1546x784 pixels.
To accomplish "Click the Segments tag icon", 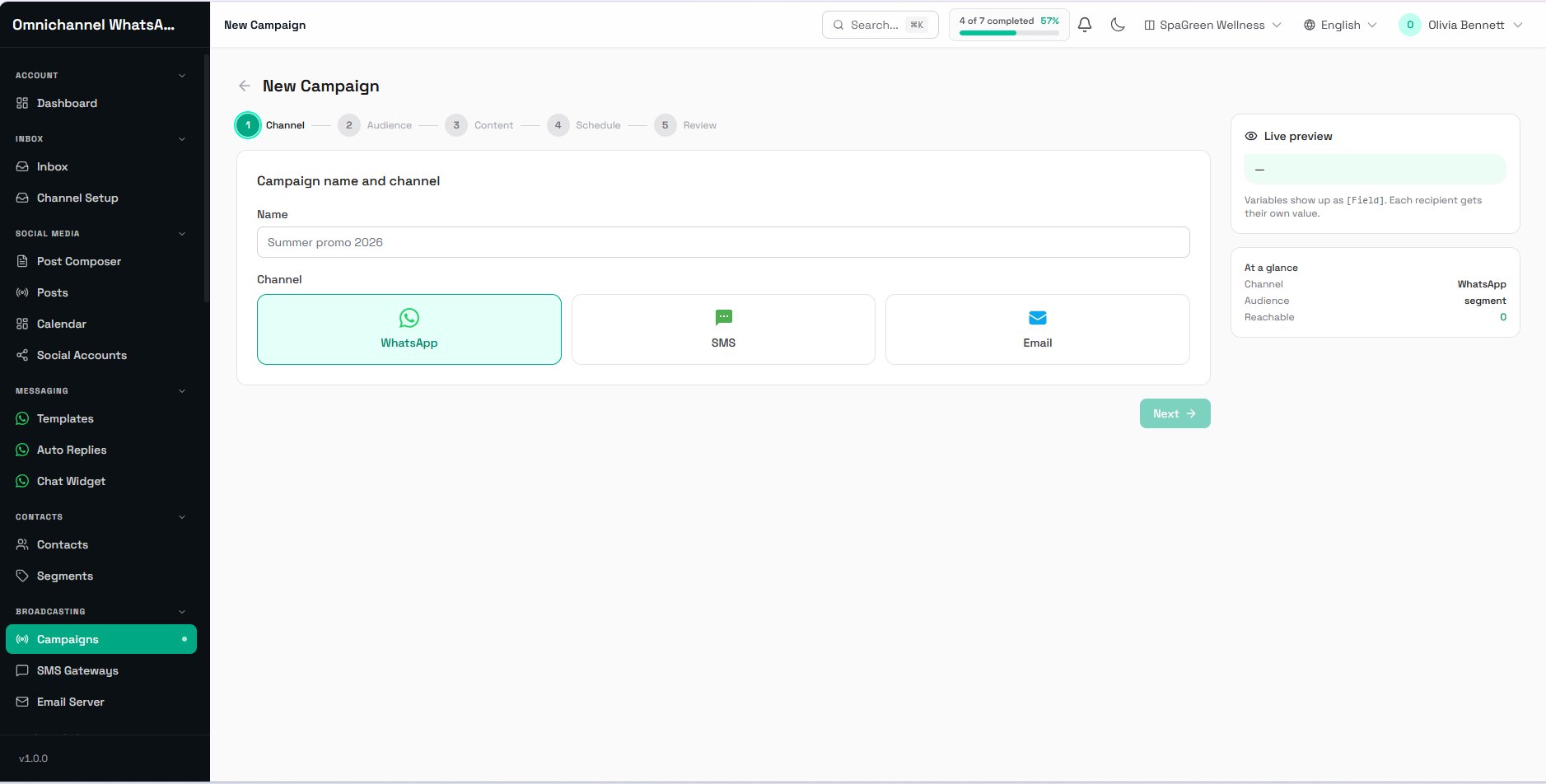I will pos(22,576).
